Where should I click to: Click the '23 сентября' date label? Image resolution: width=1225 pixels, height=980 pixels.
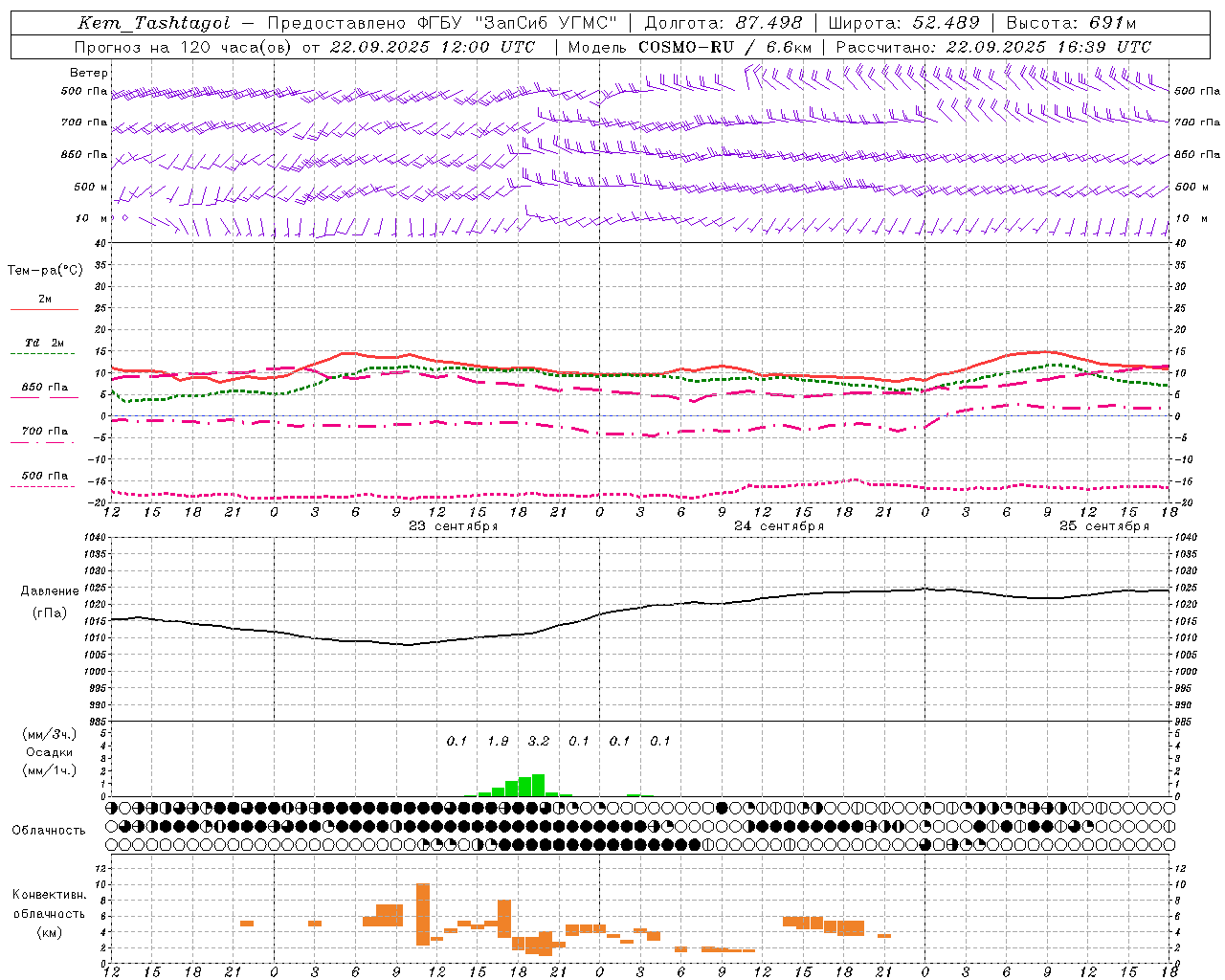(454, 526)
